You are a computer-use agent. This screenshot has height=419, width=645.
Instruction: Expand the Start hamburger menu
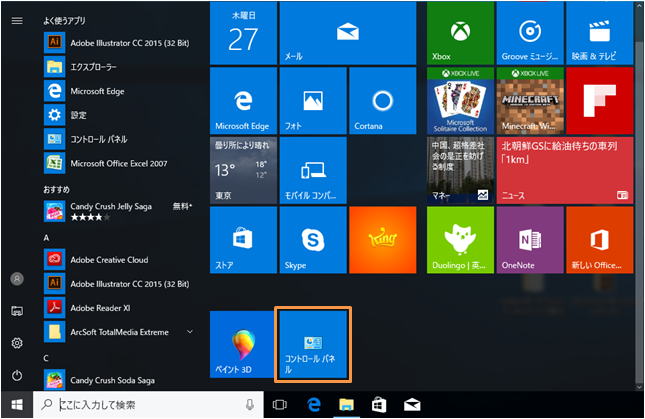click(17, 21)
